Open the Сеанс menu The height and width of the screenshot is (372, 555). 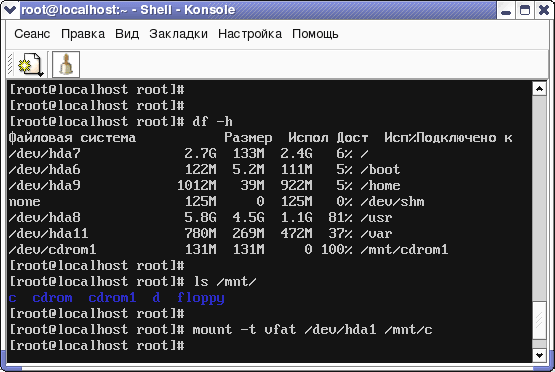click(32, 34)
